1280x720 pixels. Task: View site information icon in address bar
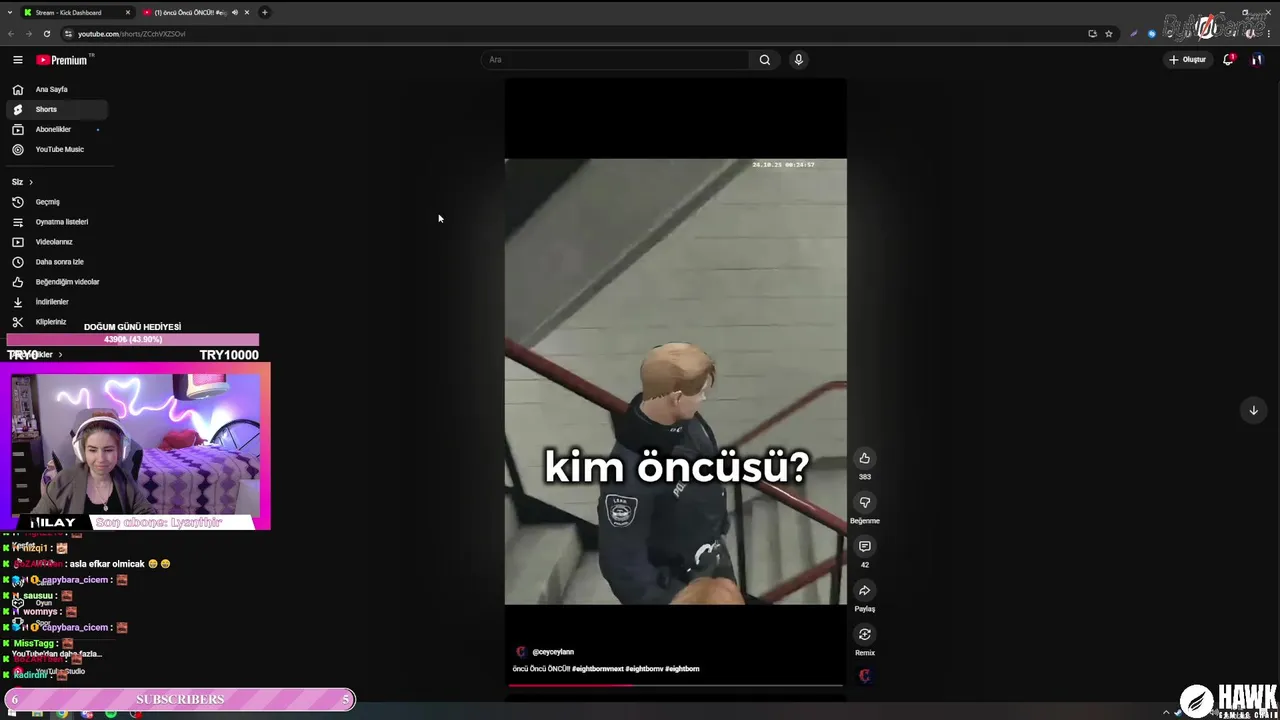[68, 34]
